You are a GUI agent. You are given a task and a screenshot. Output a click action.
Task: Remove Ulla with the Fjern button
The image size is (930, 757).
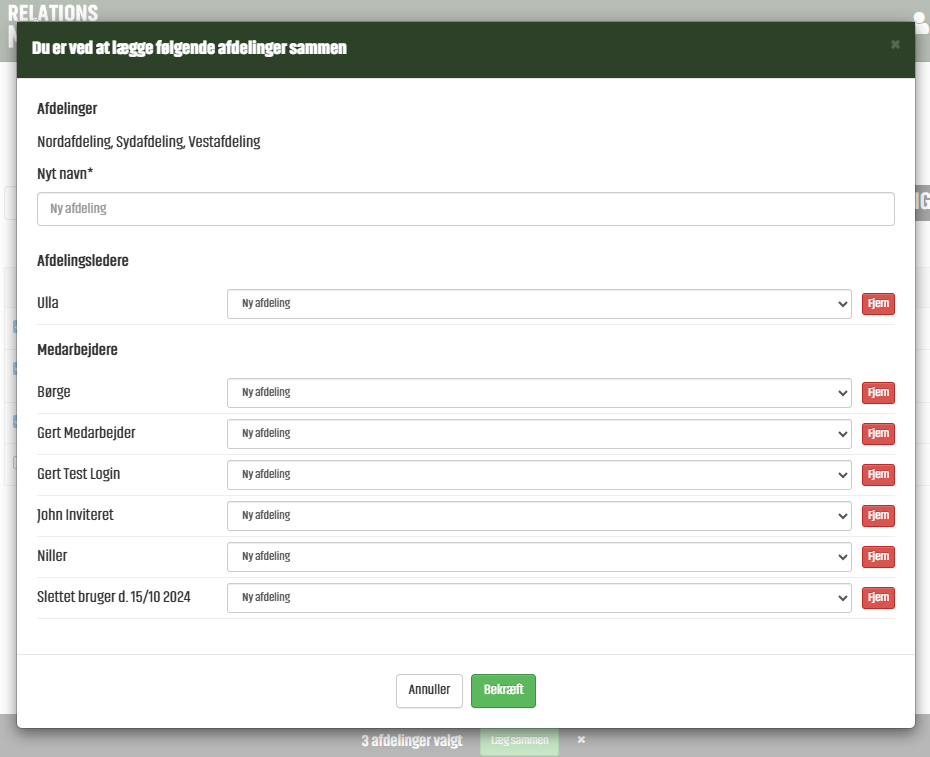click(x=878, y=304)
